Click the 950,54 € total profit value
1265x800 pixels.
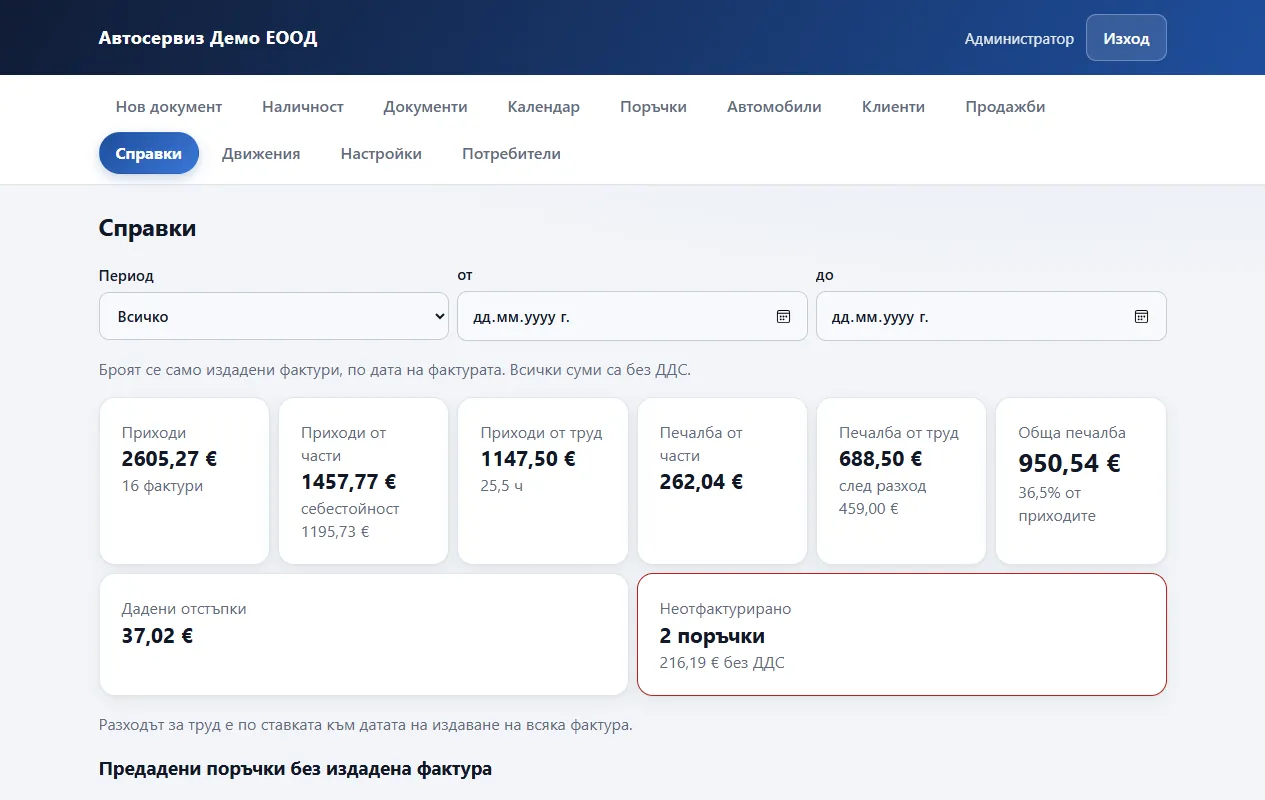pyautogui.click(x=1069, y=463)
